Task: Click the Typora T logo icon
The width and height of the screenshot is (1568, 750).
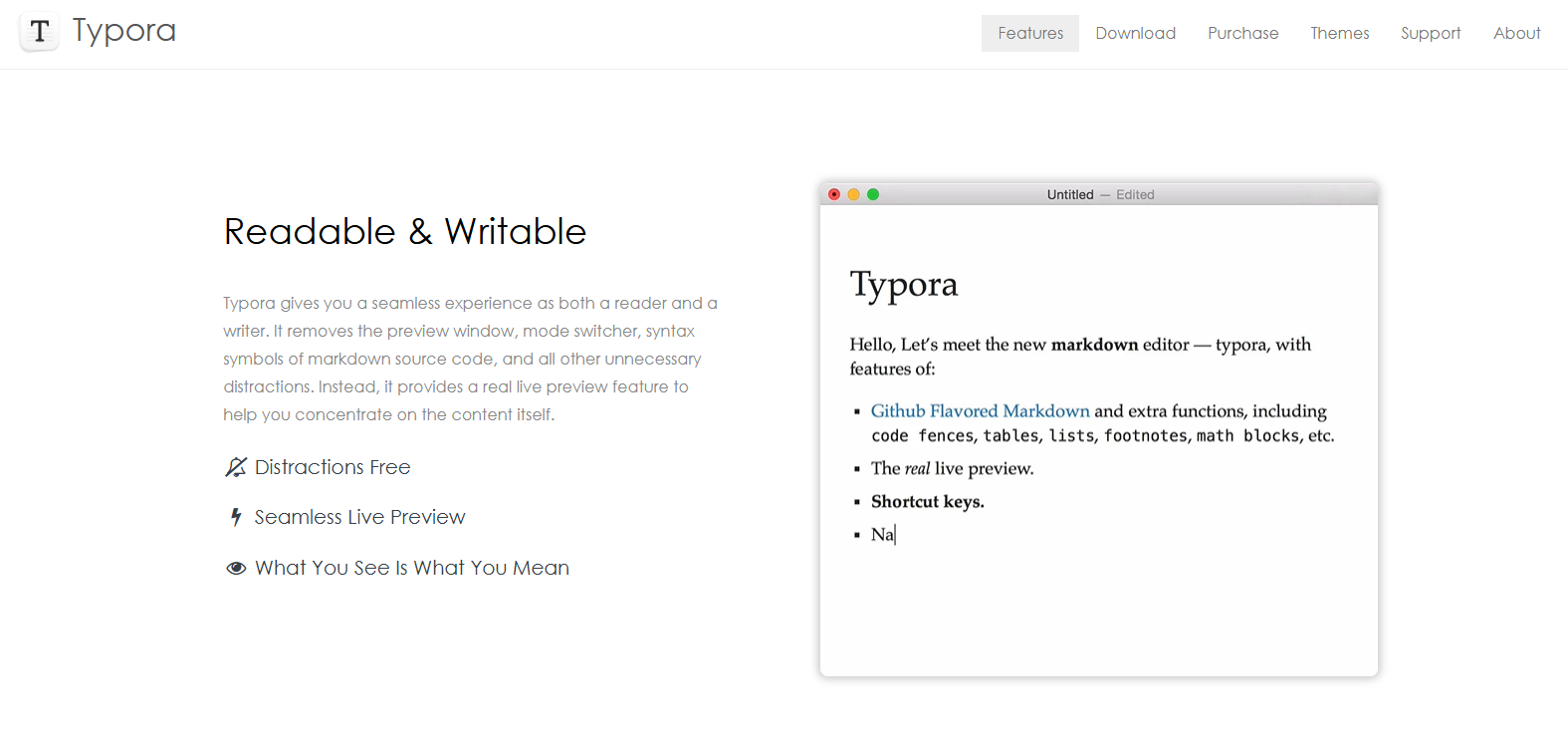Action: tap(40, 32)
